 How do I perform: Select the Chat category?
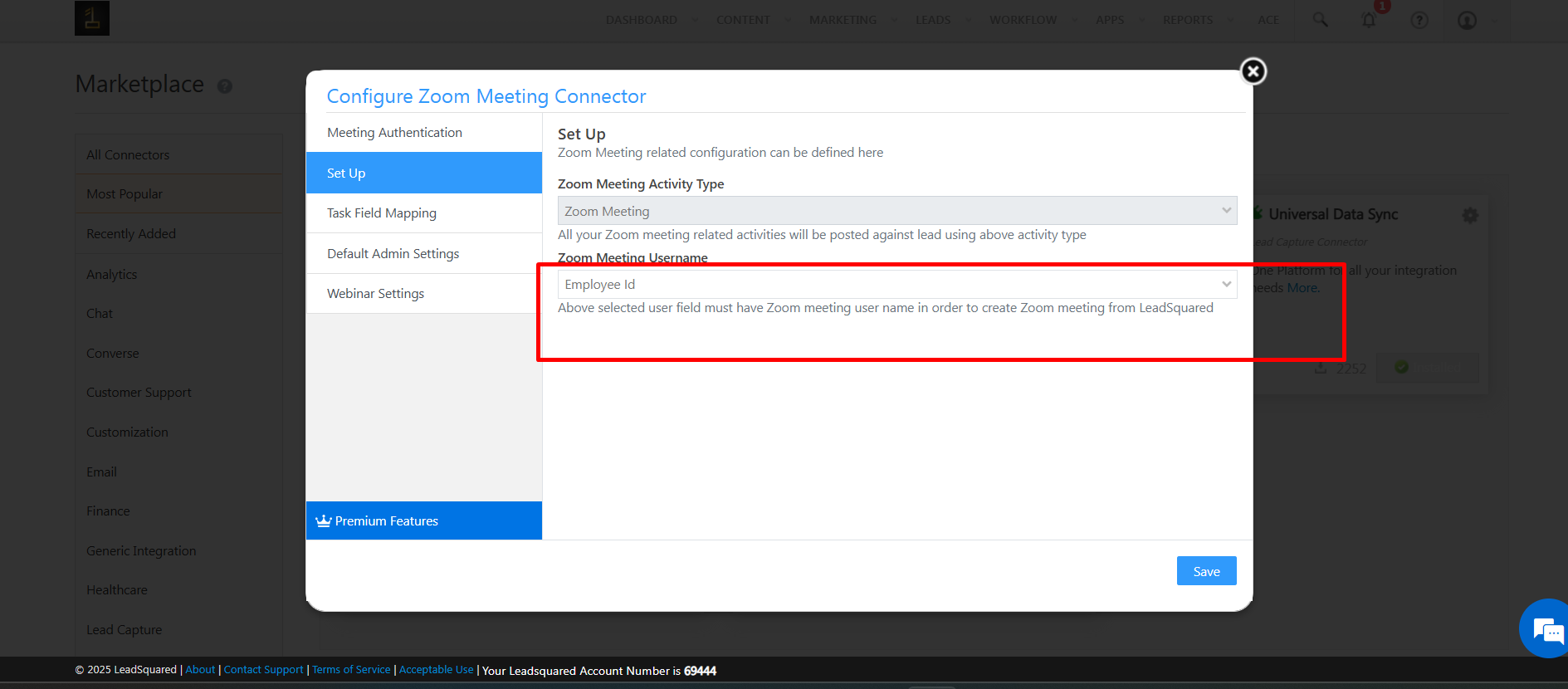point(178,314)
